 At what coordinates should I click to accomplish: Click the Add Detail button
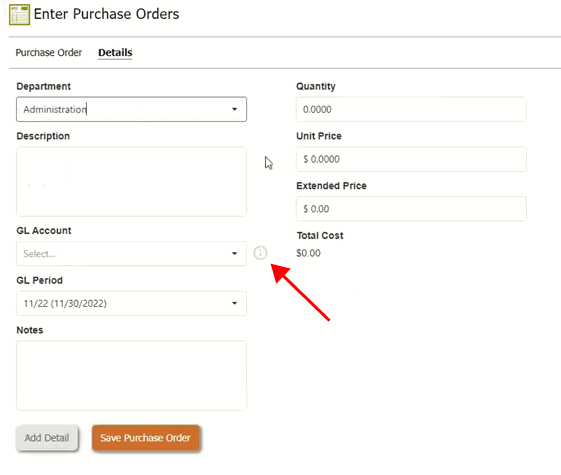coord(47,438)
